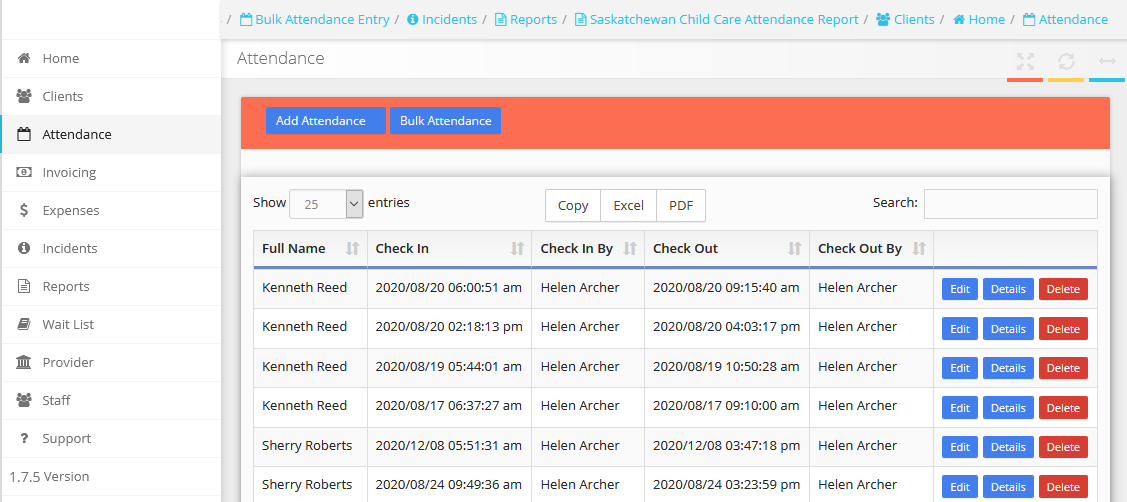
Task: Click the Provider building icon in sidebar
Action: click(x=24, y=362)
